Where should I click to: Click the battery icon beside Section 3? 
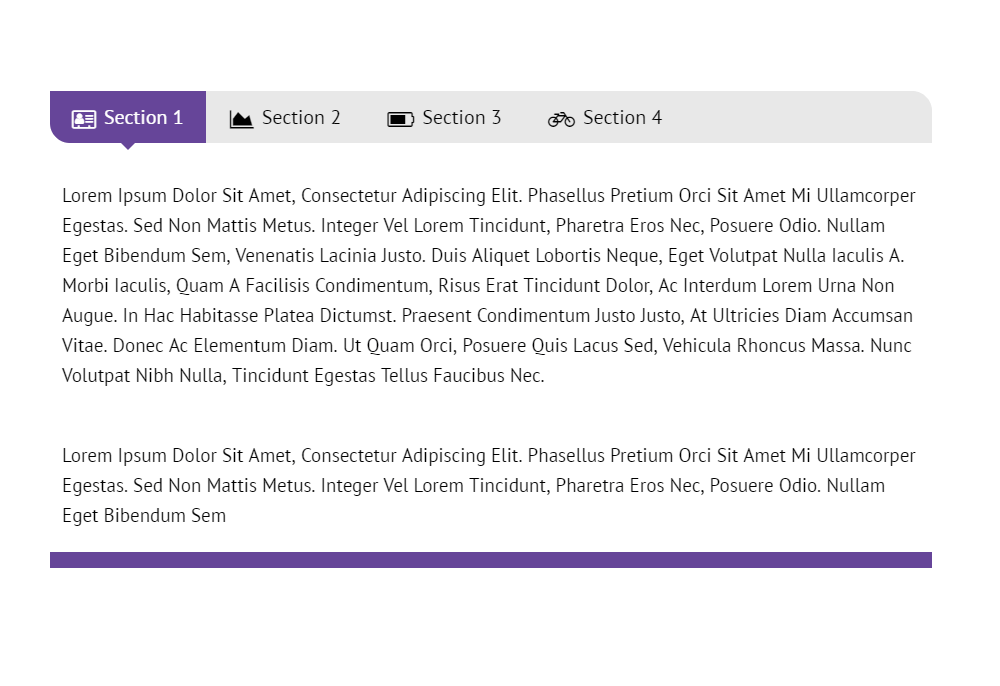pos(401,119)
